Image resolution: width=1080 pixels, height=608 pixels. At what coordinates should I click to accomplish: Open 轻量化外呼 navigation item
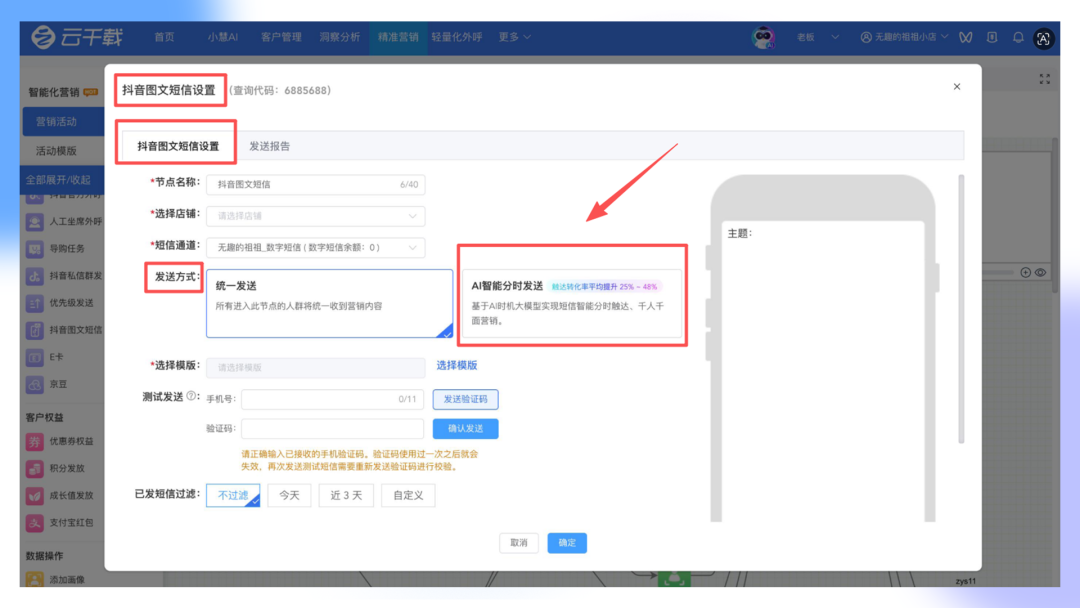pos(457,37)
